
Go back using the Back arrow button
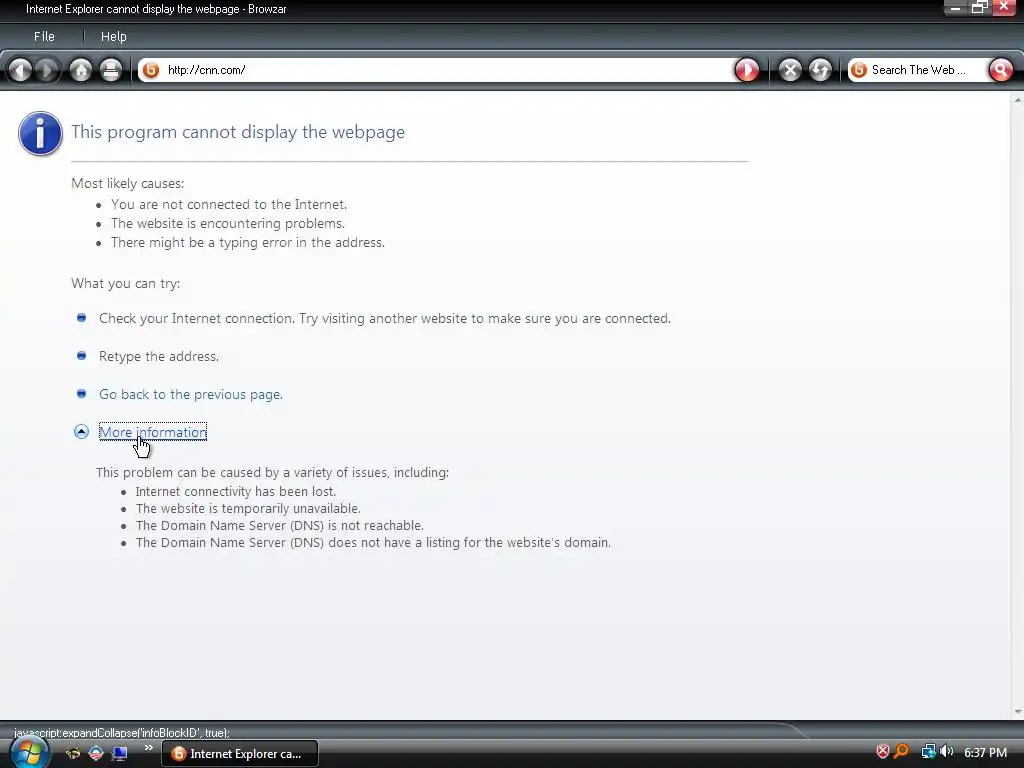20,70
